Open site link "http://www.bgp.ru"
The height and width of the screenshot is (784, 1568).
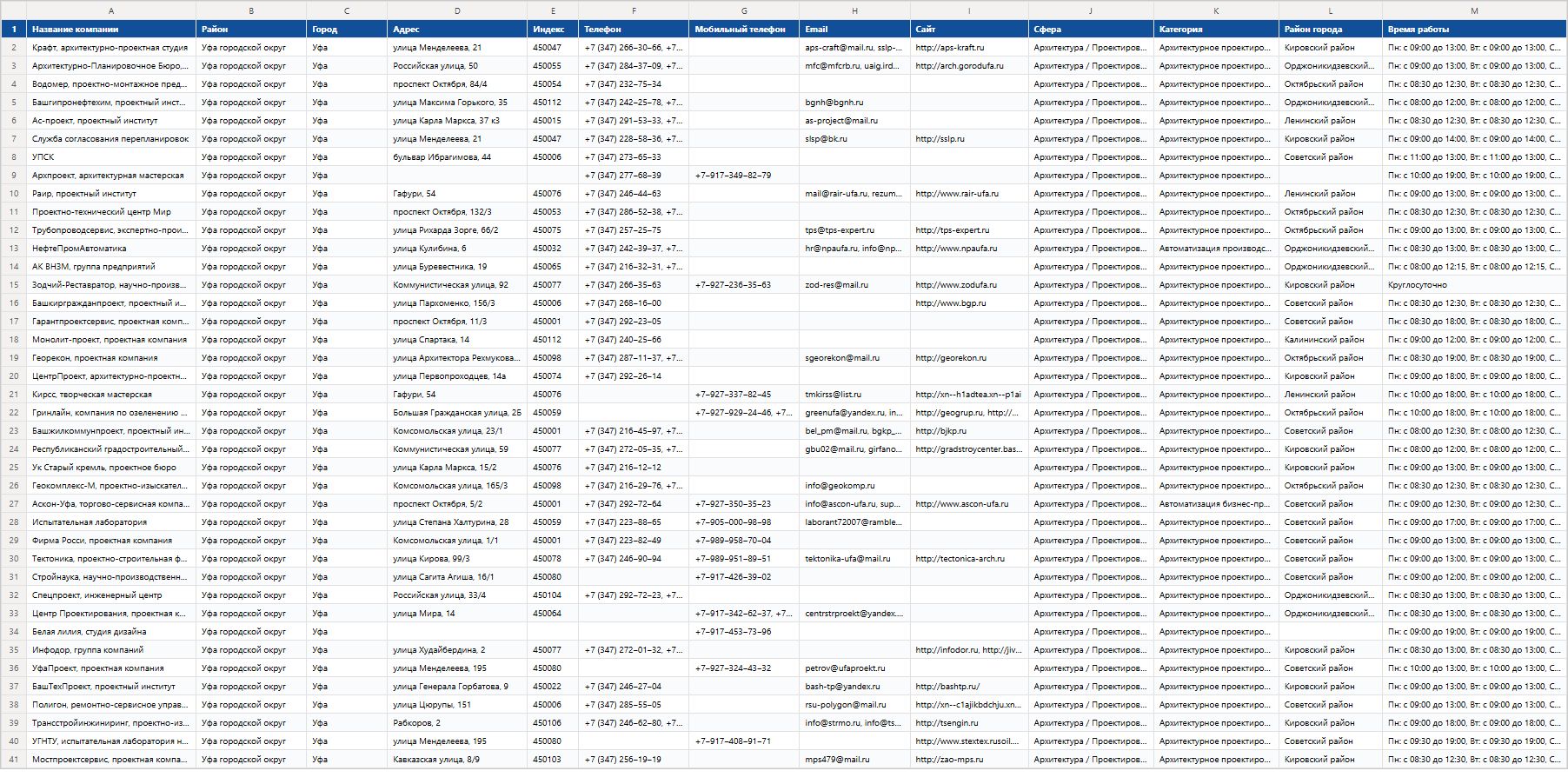pyautogui.click(x=951, y=302)
